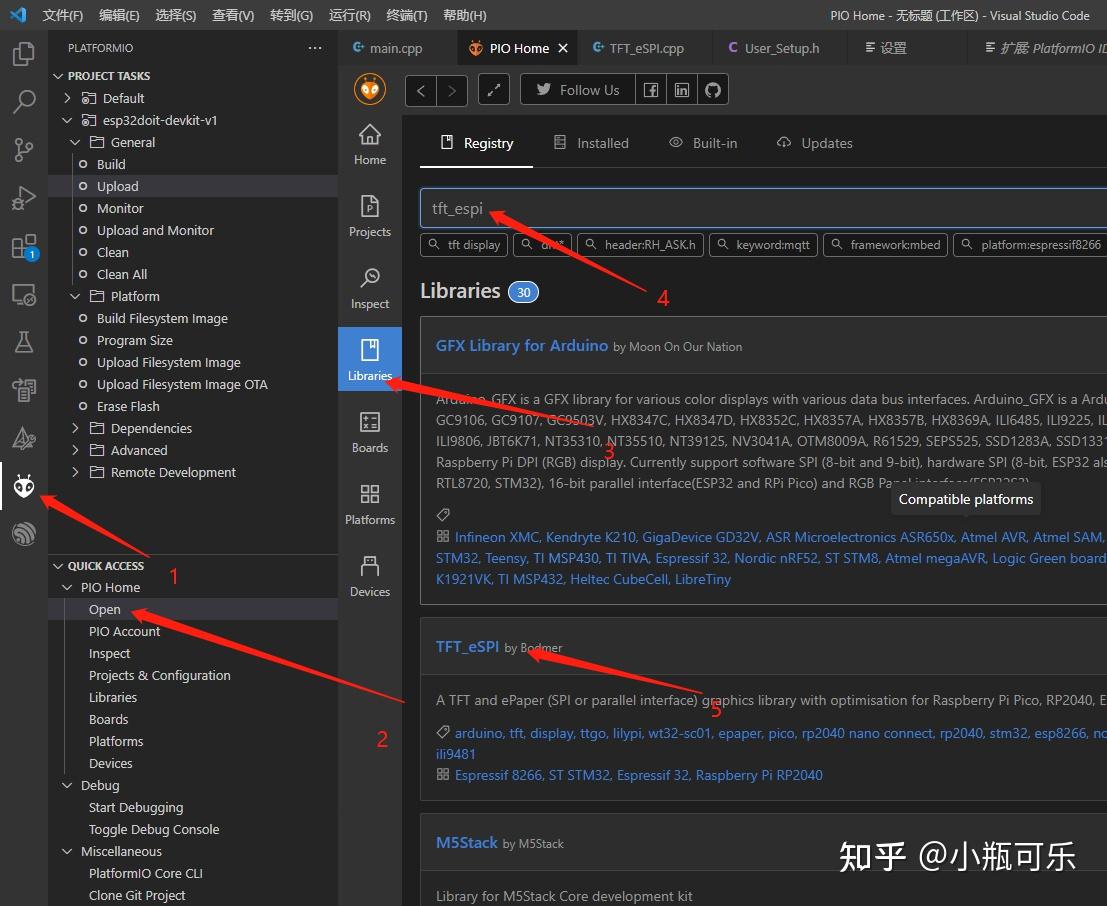Go forward in PIO Home navigation
1107x906 pixels.
tap(452, 90)
